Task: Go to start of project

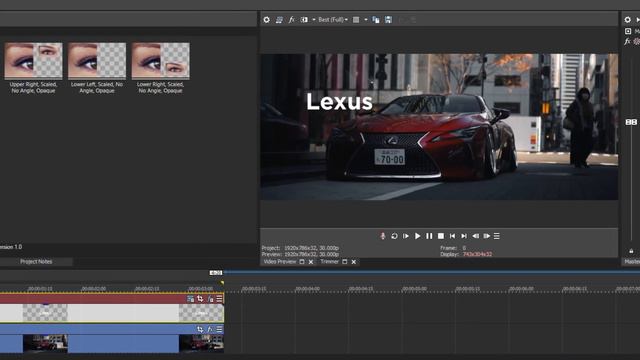Action: tap(452, 236)
